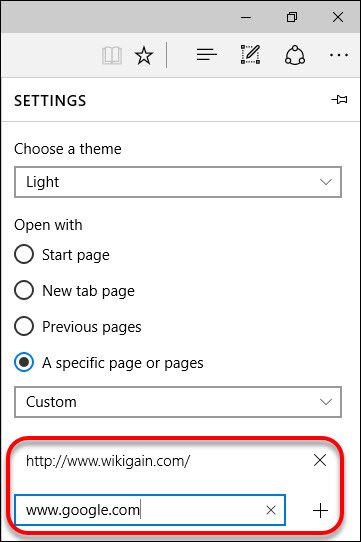Viewport: 361px width, 542px height.
Task: Restore down the browser window
Action: click(x=292, y=17)
